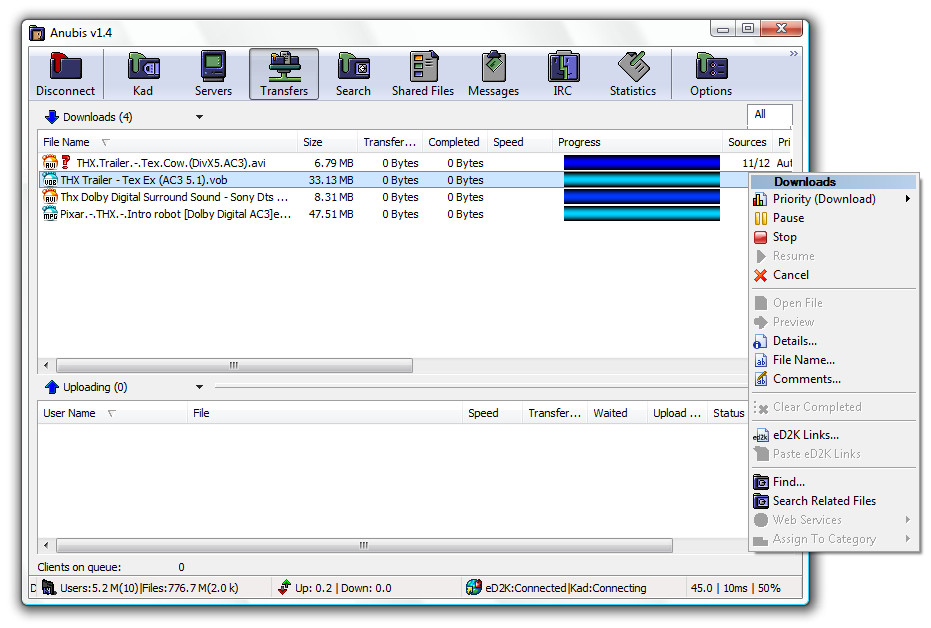Click progress bar of Pixar THX Intro file
The width and height of the screenshot is (931, 628).
[642, 214]
